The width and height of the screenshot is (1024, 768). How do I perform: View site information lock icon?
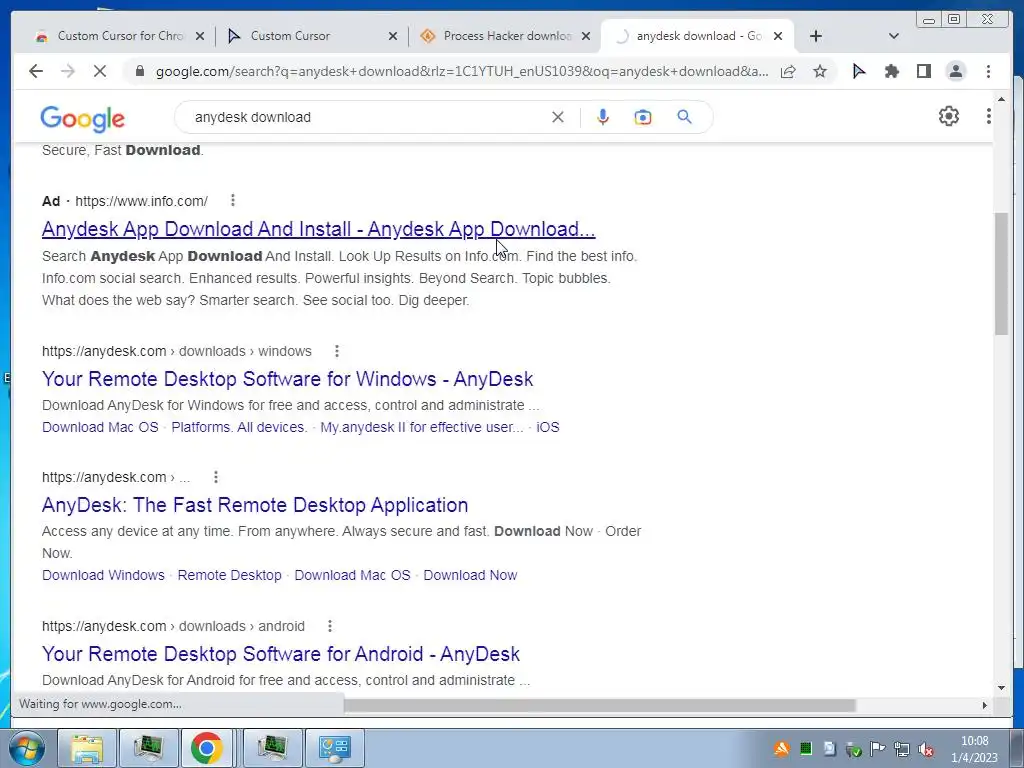click(139, 71)
